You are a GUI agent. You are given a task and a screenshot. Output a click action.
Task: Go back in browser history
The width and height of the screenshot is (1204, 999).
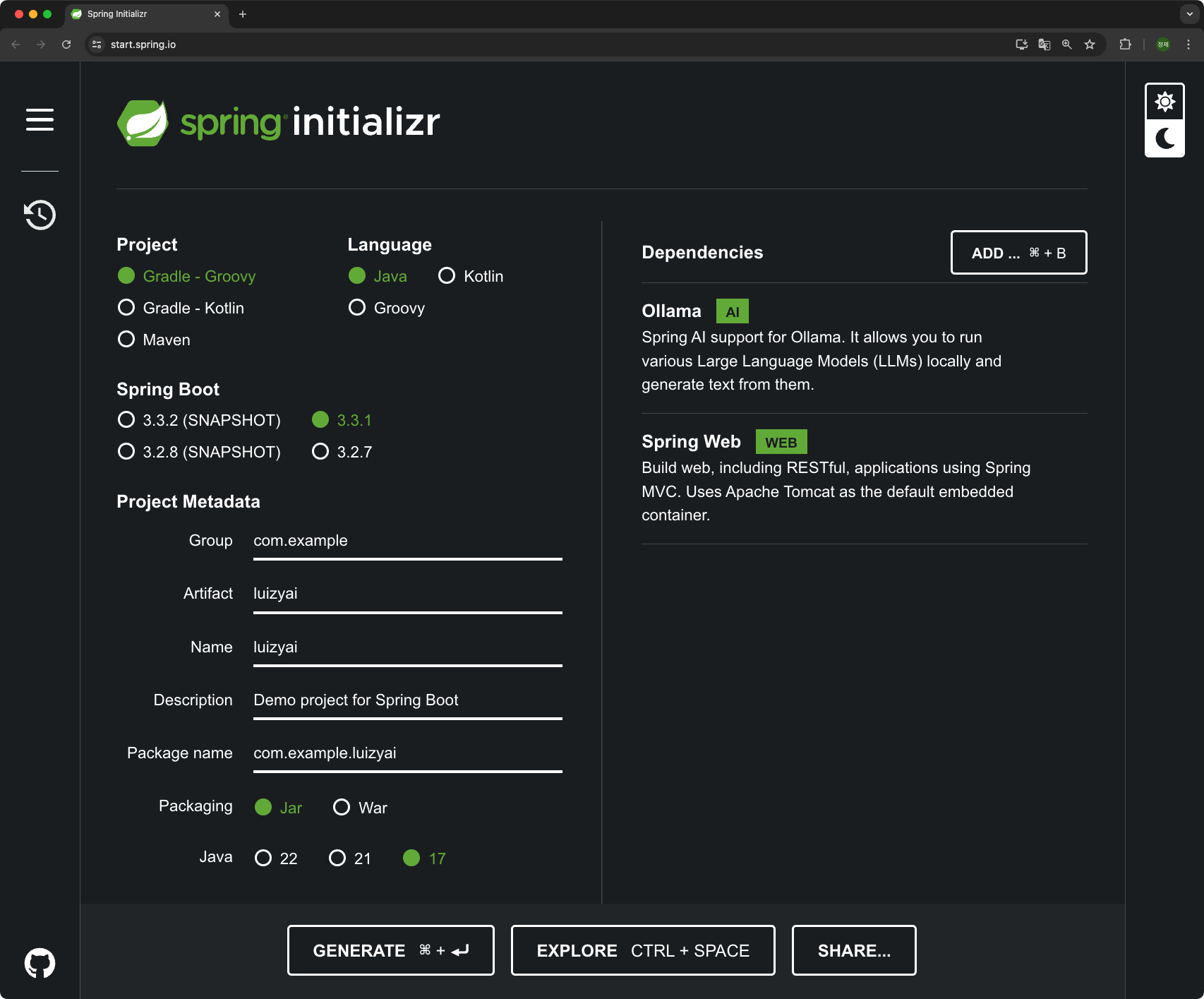[16, 44]
